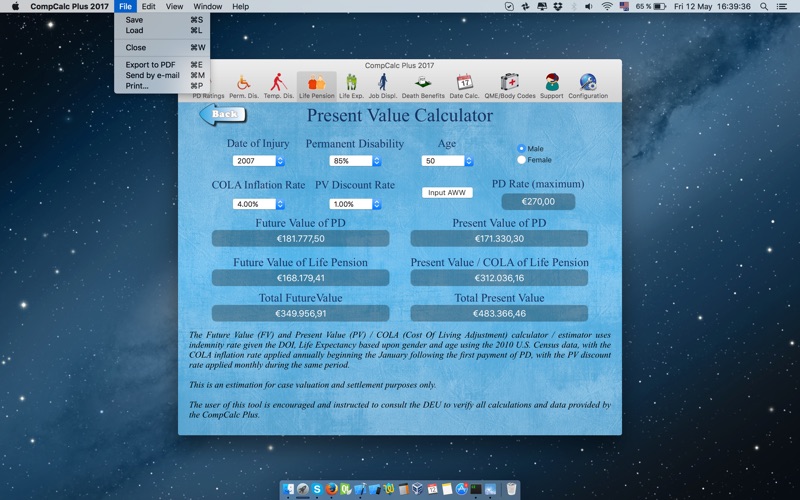Viewport: 800px width, 500px height.
Task: Open Skype from the Dock
Action: pos(317,489)
